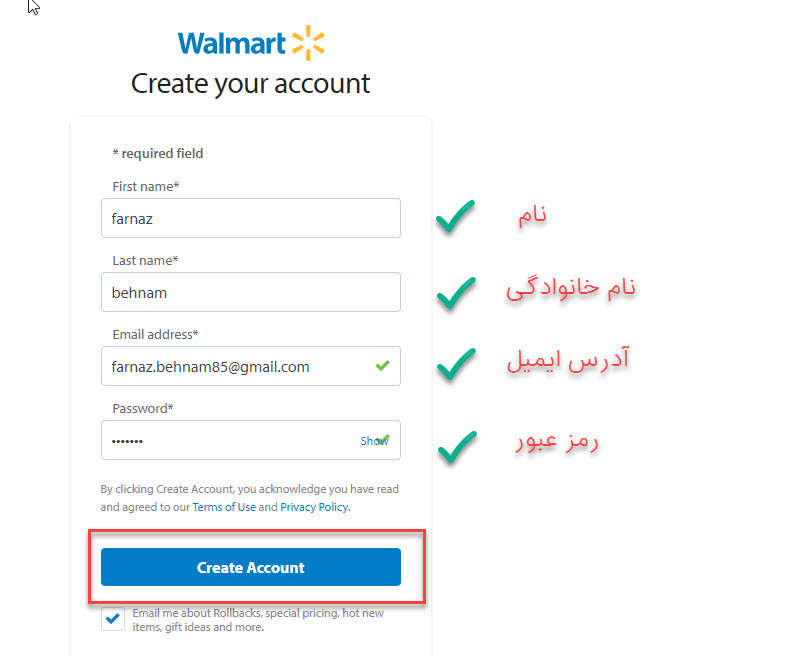Click the red Persian email address label
This screenshot has height=655, width=805.
[568, 359]
